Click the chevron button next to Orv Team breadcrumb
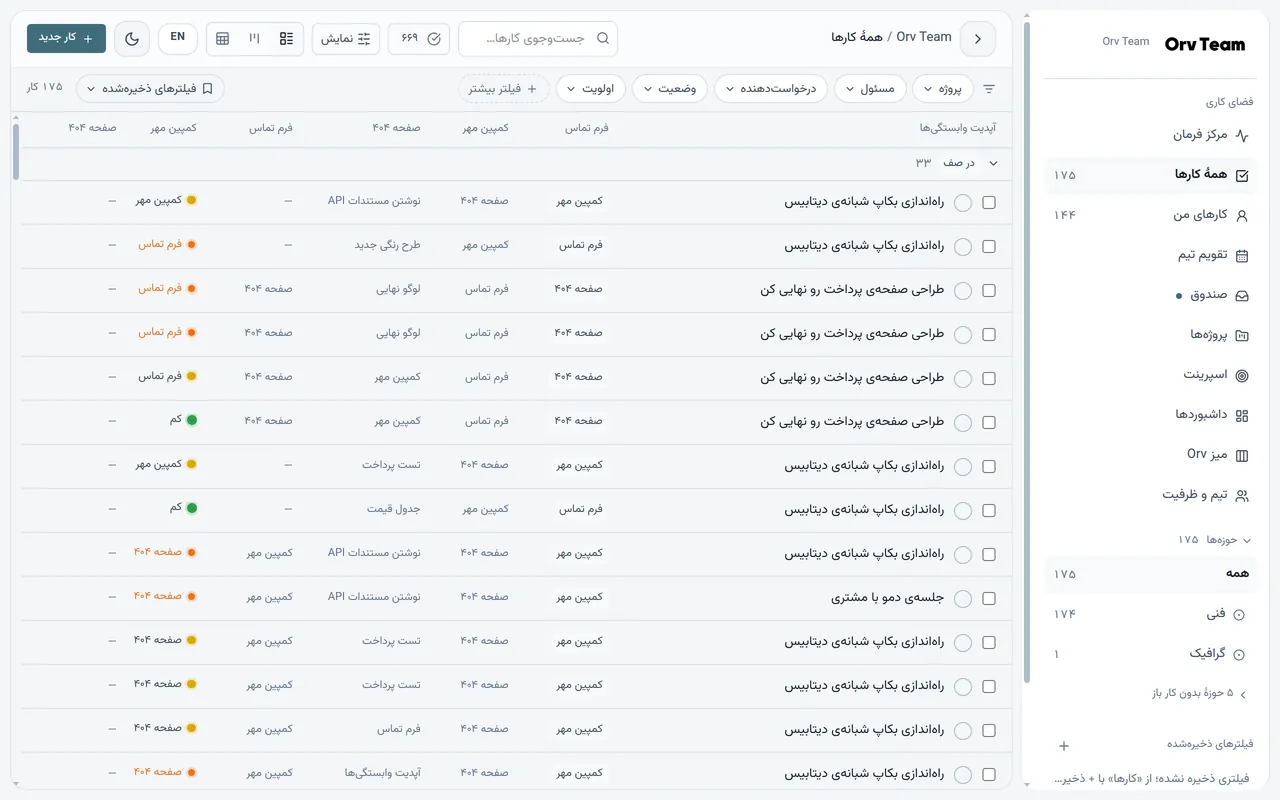 click(x=977, y=38)
